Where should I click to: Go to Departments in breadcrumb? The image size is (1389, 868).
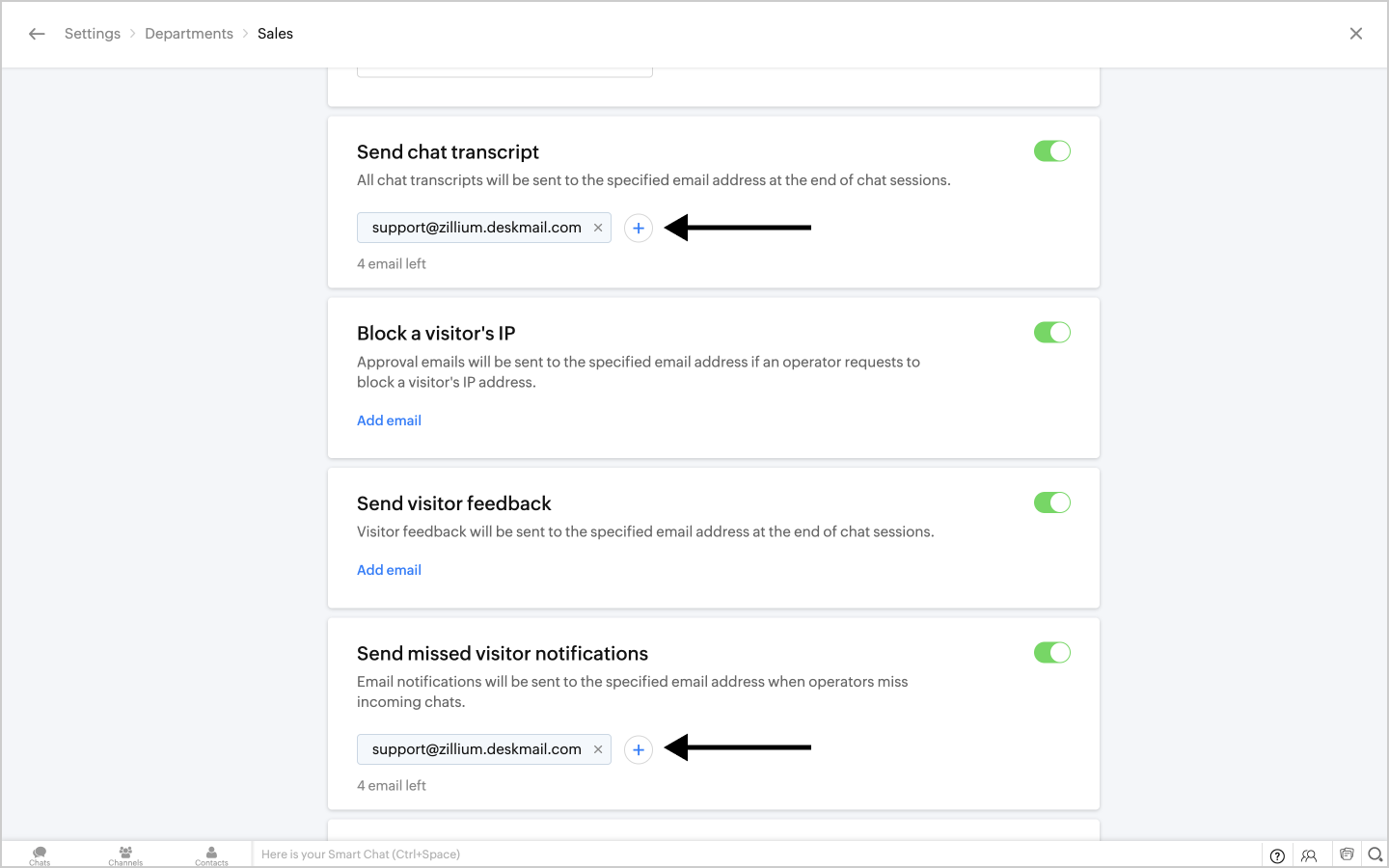[189, 34]
